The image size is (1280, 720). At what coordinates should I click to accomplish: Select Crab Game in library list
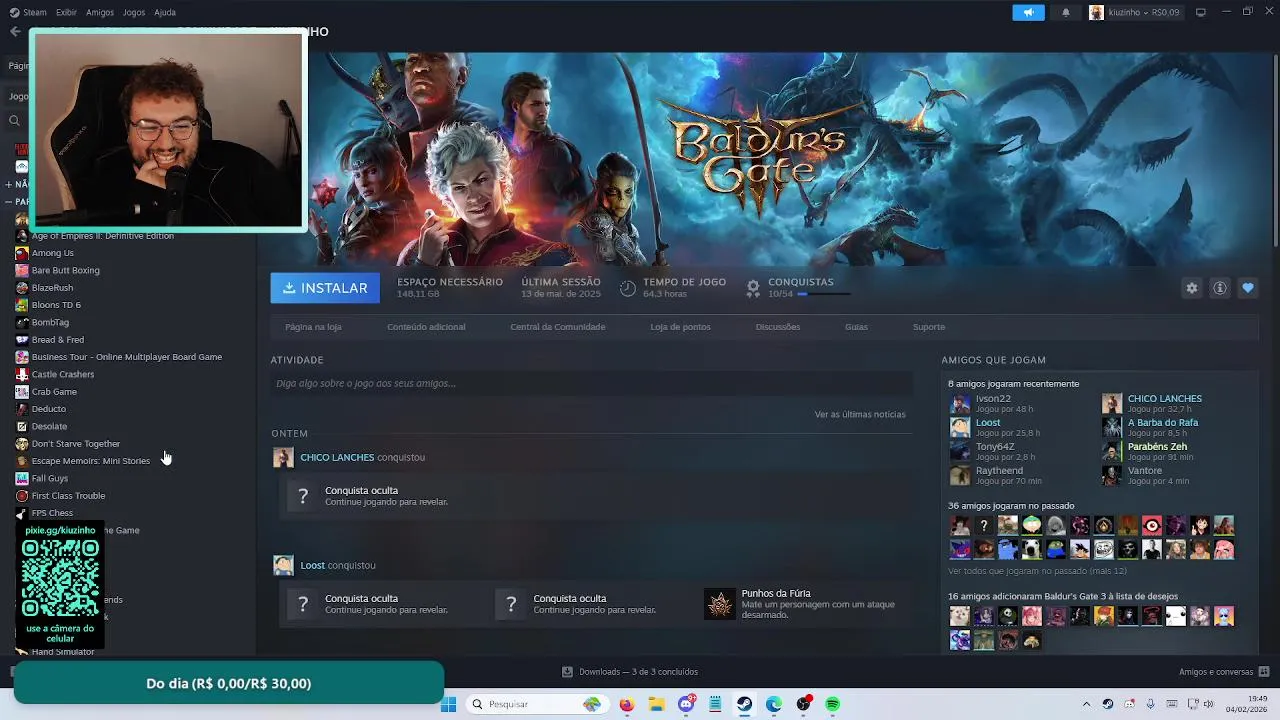pos(54,392)
